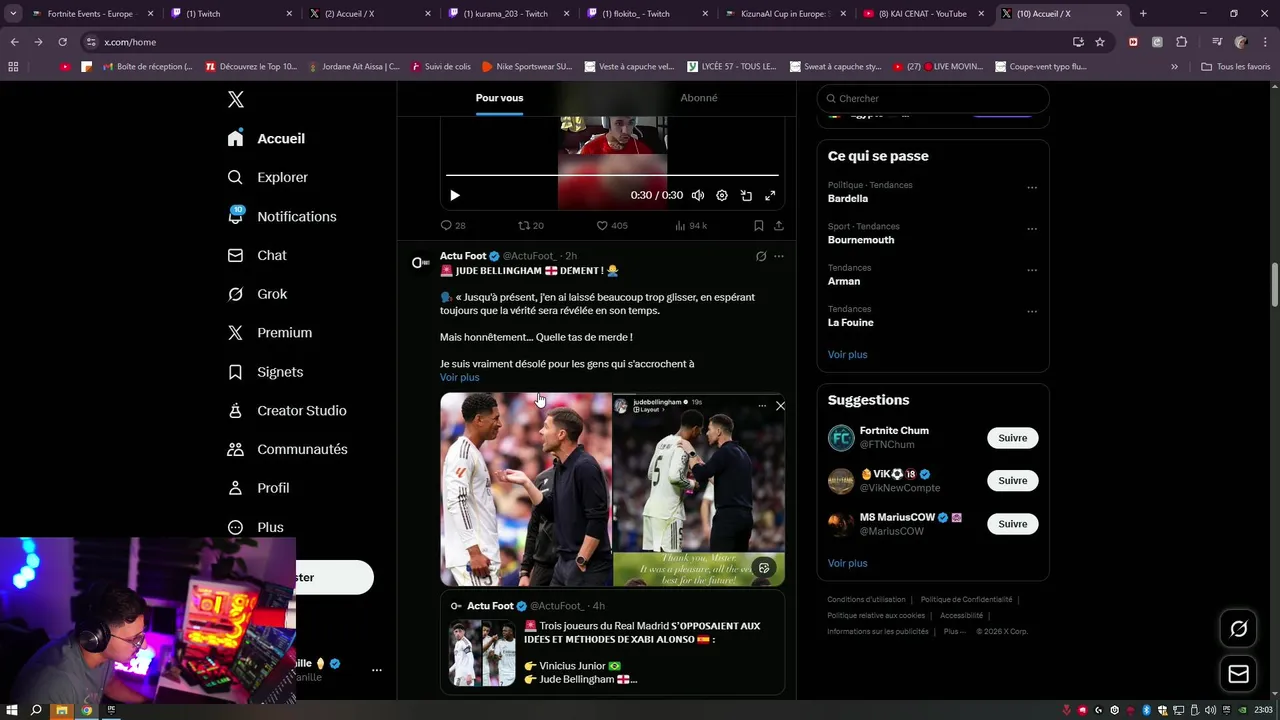Viewport: 1280px width, 720px height.
Task: Open the Actu Foot profile avatar
Action: [x=421, y=262]
